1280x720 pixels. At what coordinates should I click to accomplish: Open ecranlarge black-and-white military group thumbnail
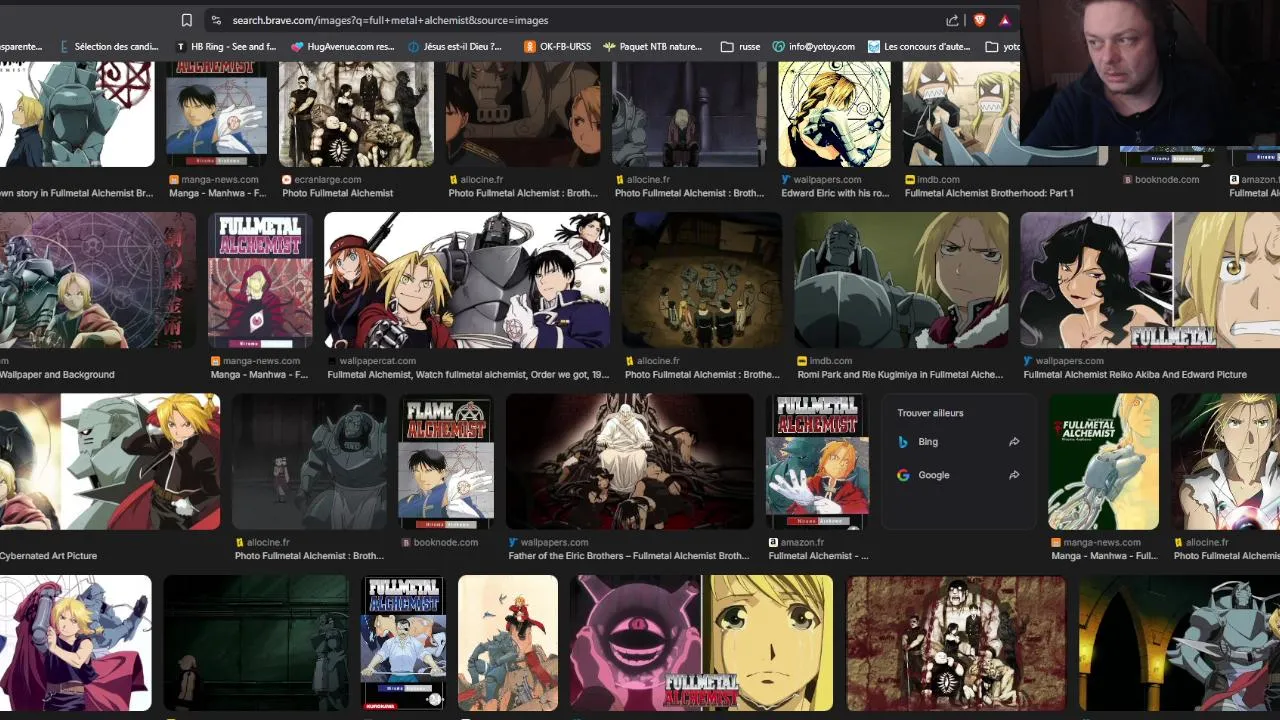(x=356, y=114)
